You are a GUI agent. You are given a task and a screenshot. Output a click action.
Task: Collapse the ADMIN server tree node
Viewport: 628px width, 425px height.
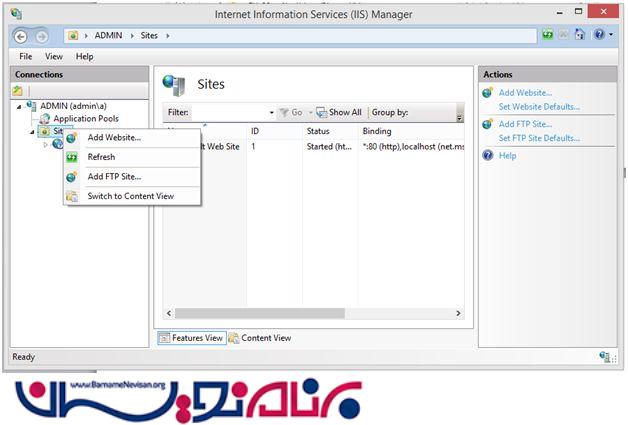[x=19, y=107]
